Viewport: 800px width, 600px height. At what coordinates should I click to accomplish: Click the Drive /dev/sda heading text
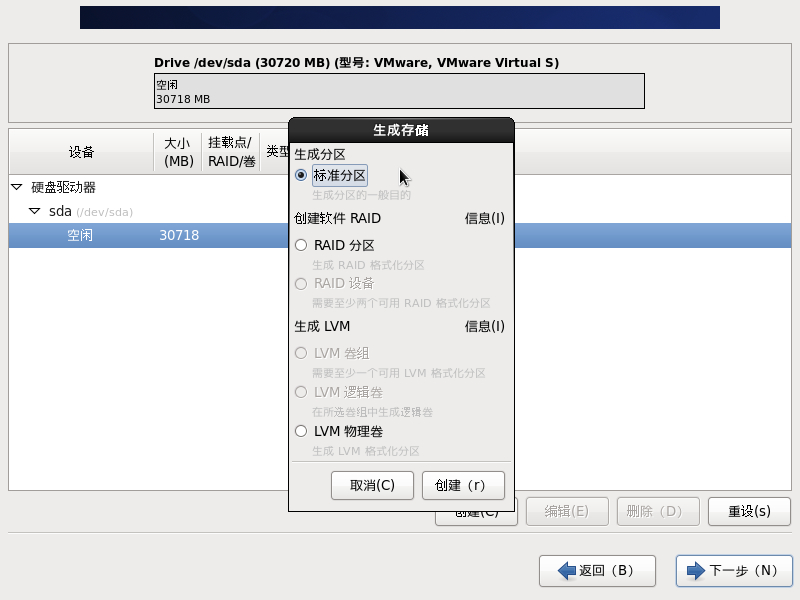pyautogui.click(x=357, y=63)
